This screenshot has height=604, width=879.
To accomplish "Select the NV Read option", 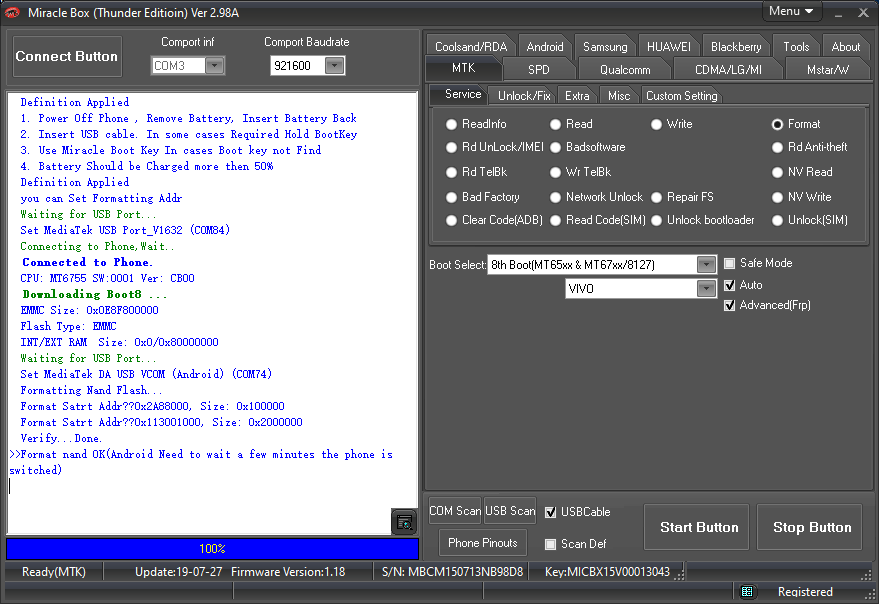I will (x=802, y=172).
